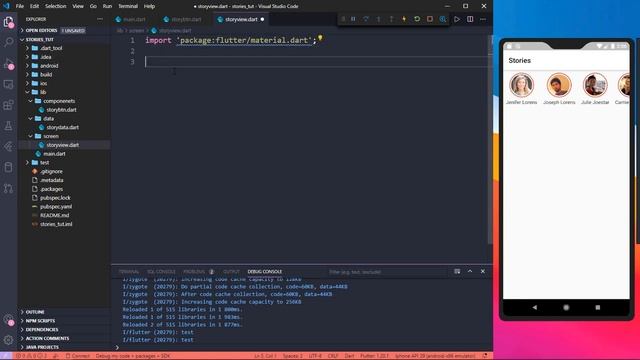
Task: Collapse the lib folder
Action: click(43, 92)
